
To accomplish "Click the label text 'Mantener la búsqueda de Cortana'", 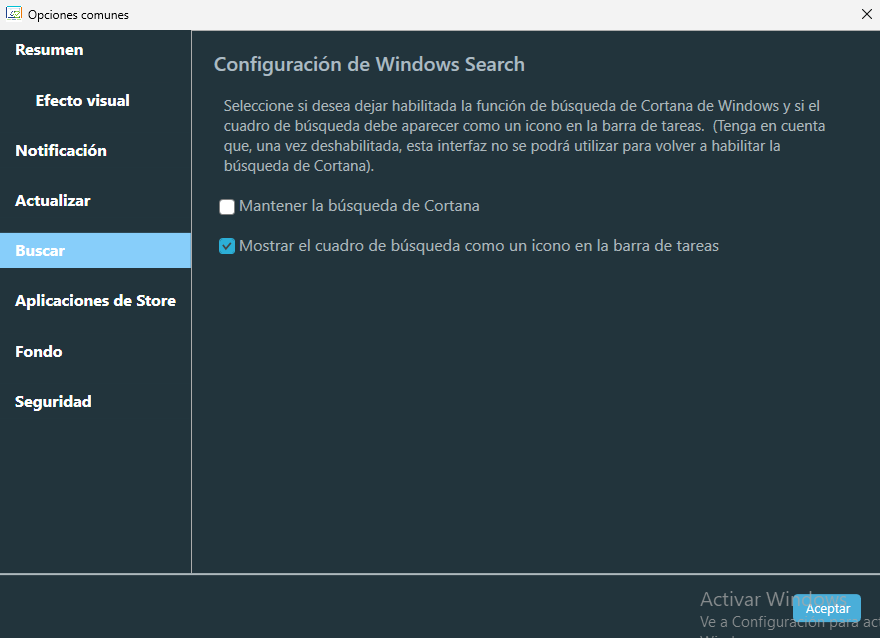I will coord(359,206).
